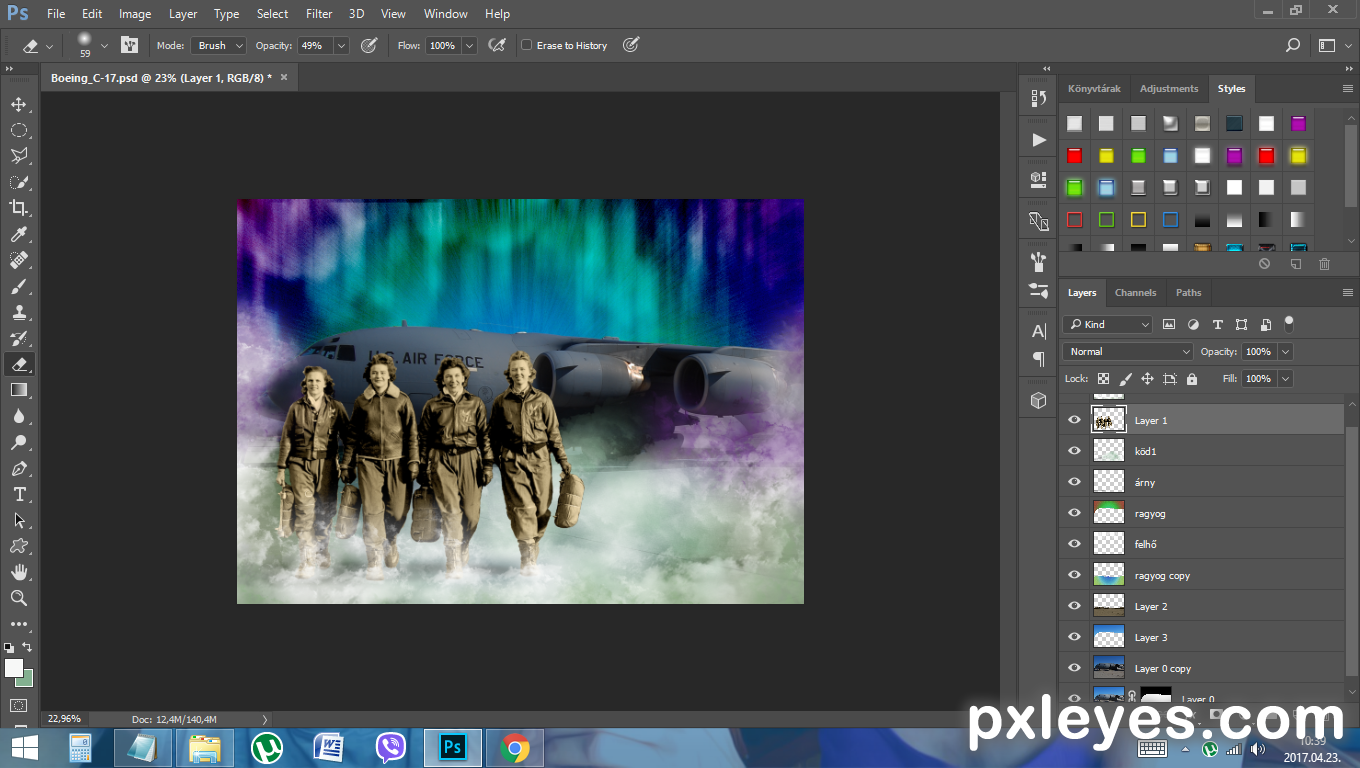Viewport: 1360px width, 768px height.
Task: Open the Filter menu
Action: [x=319, y=14]
